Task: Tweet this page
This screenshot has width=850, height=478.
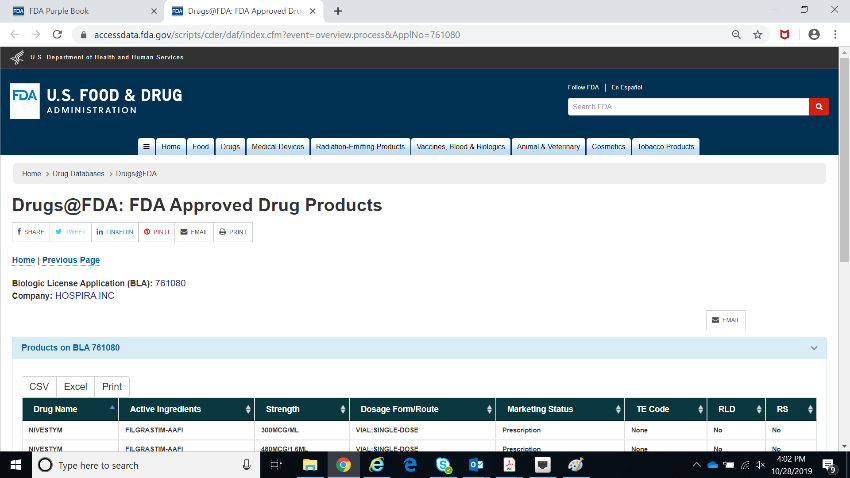Action: (70, 232)
